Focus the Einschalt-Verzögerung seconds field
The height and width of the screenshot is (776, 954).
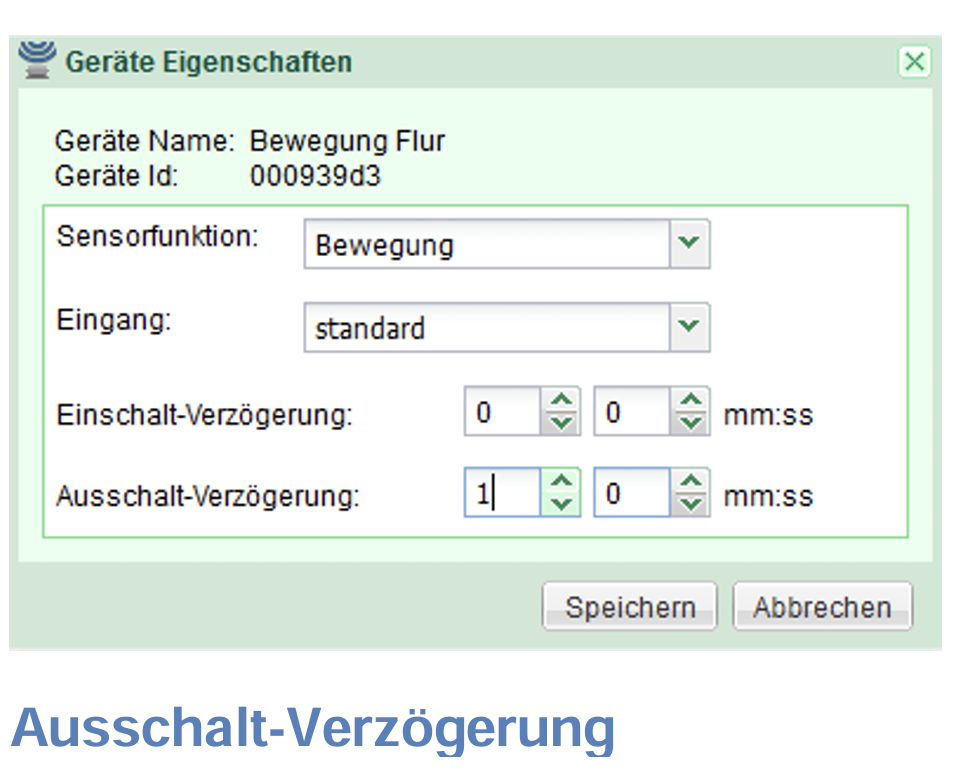point(631,412)
